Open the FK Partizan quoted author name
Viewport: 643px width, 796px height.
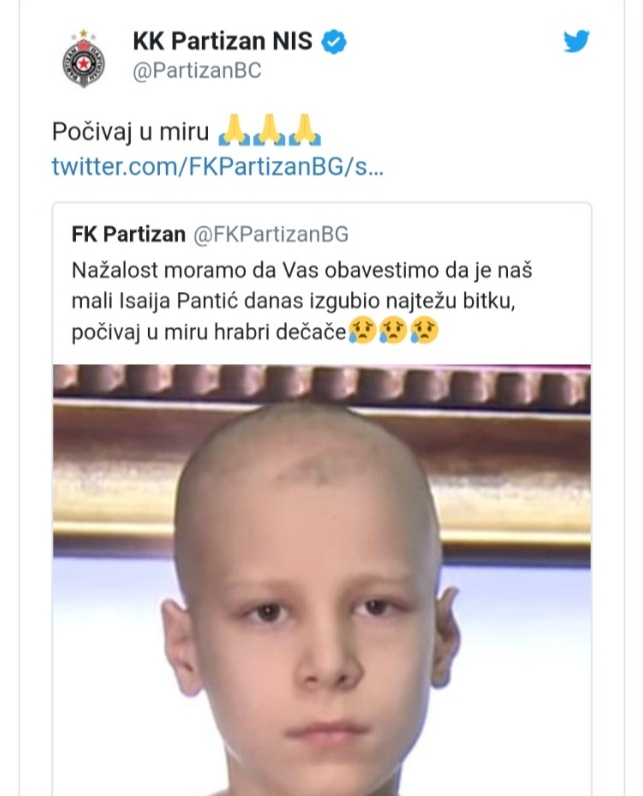point(128,235)
